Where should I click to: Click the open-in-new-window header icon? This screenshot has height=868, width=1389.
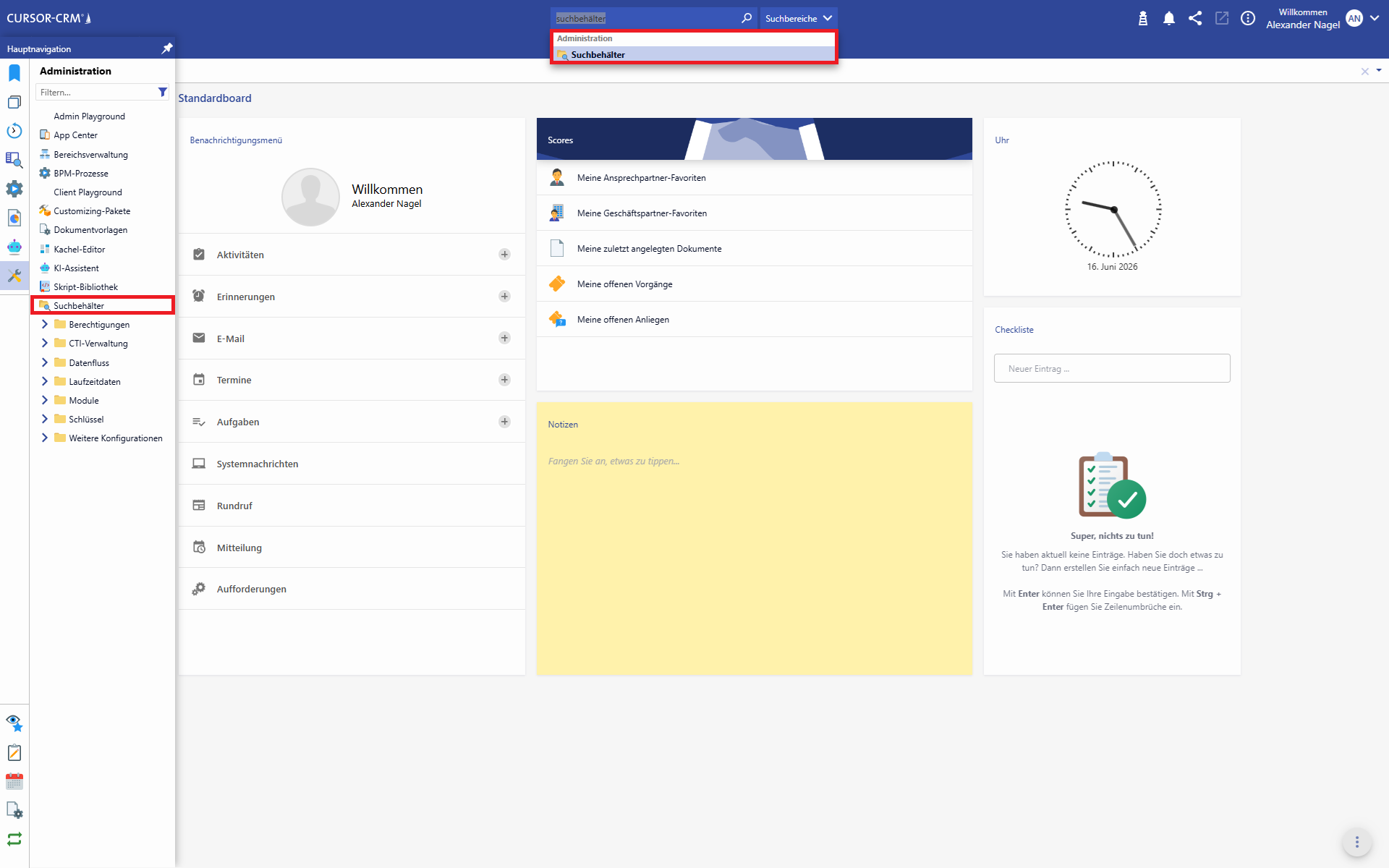point(1222,18)
